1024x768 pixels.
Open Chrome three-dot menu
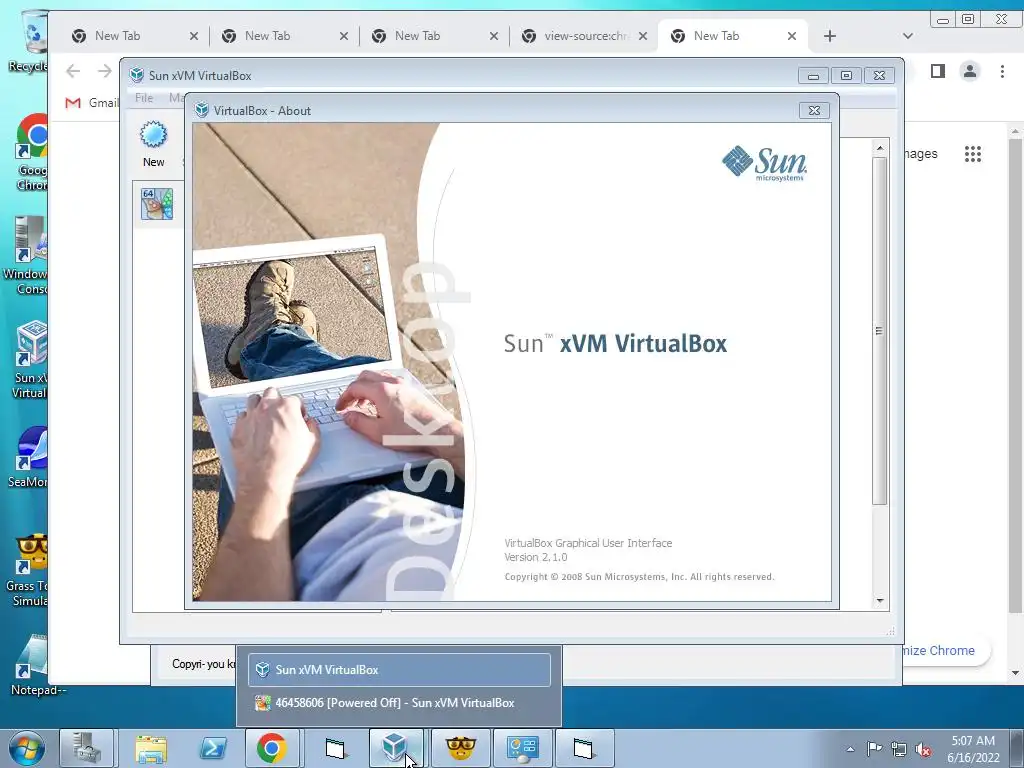coord(1002,71)
